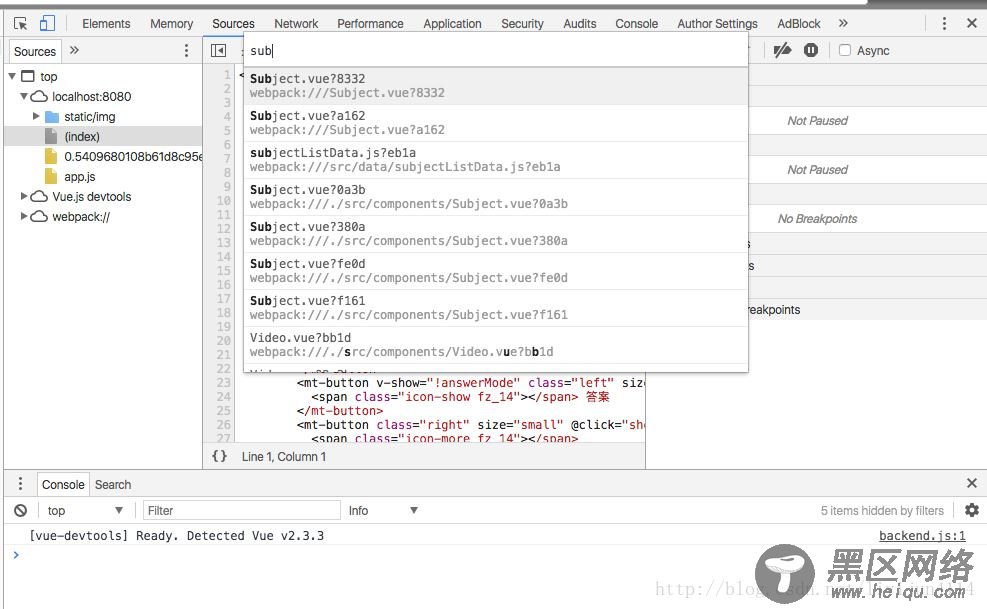
Task: Open more DevTools tabs chevron
Action: click(x=843, y=23)
